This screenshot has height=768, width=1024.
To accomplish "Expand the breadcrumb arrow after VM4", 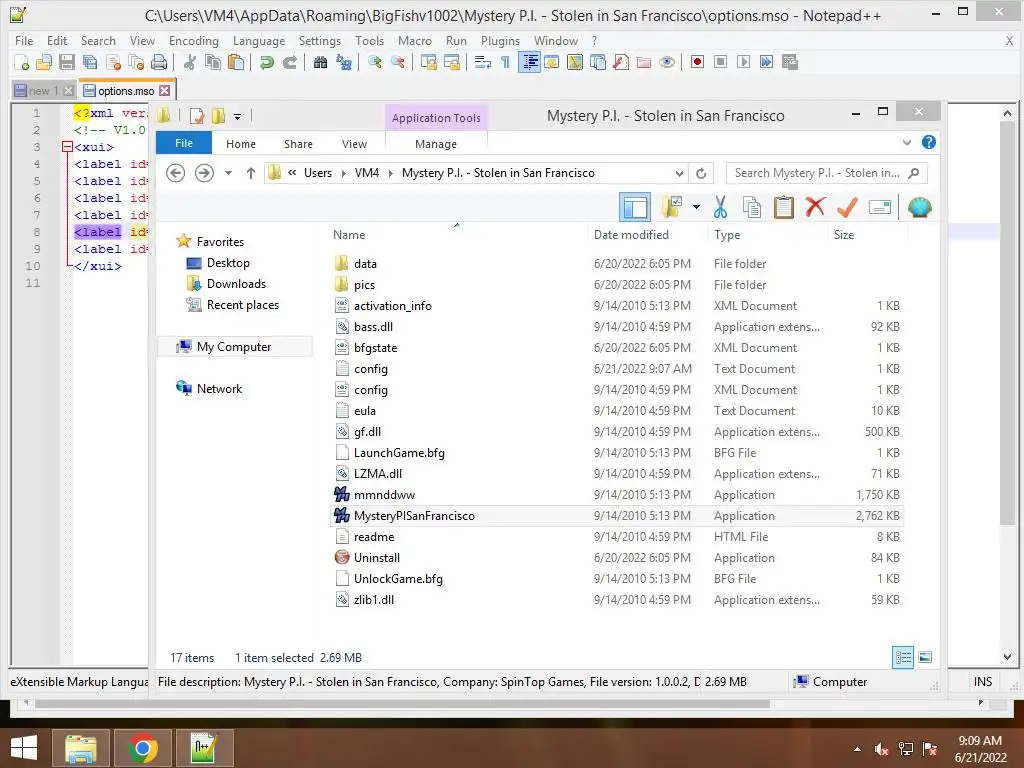I will pos(391,173).
